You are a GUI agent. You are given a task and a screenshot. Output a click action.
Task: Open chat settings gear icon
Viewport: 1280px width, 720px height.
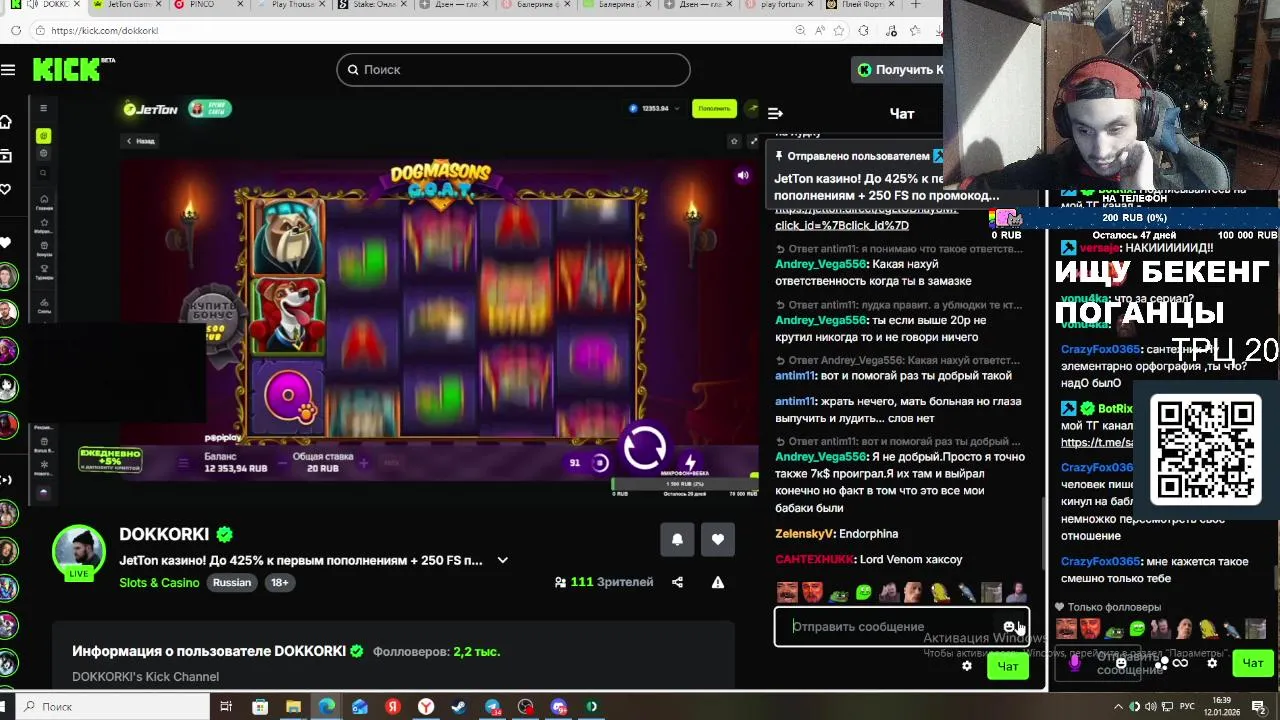tap(966, 666)
